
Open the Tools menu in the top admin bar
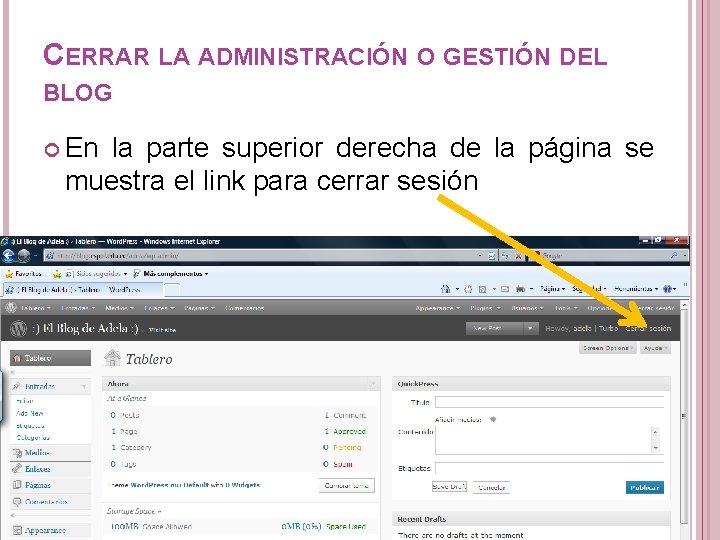pos(566,308)
